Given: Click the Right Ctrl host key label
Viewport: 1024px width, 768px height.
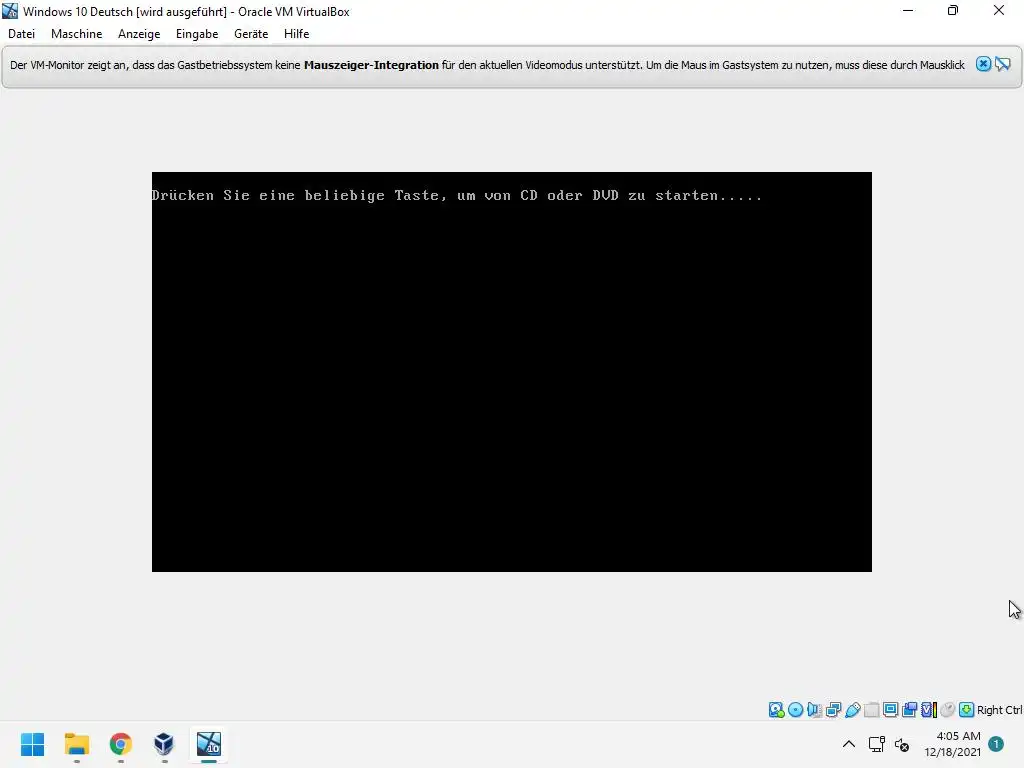Looking at the screenshot, I should (999, 710).
